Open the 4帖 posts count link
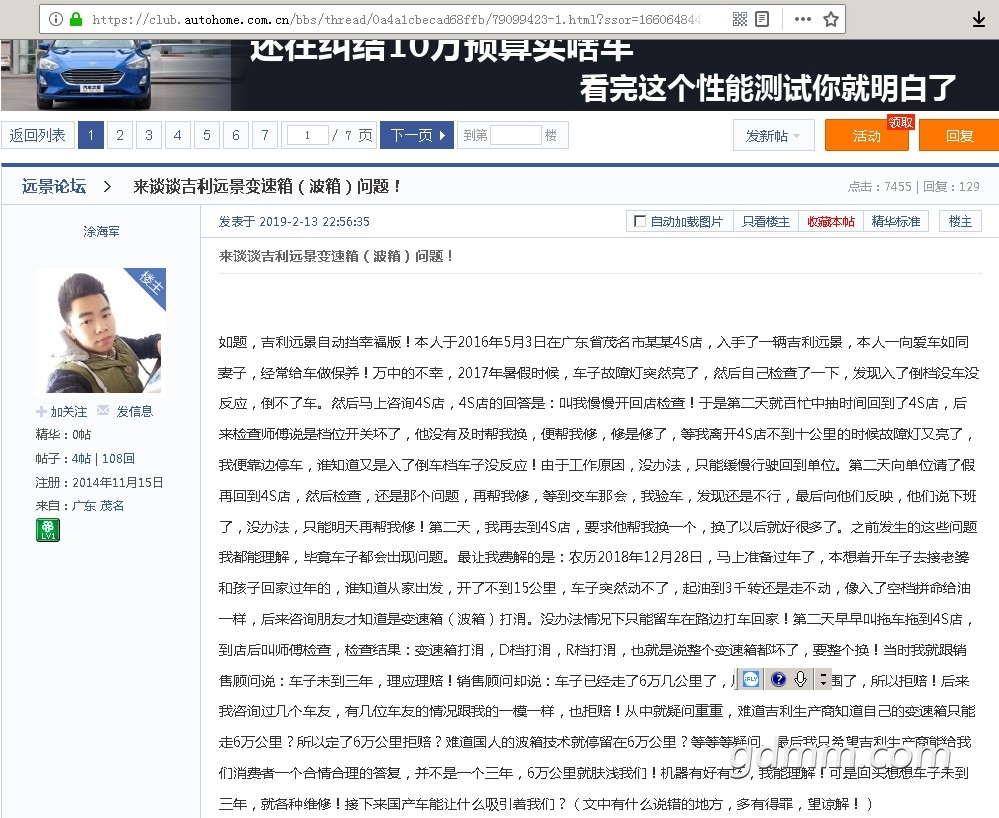Screen dimensions: 999x818 coord(82,459)
